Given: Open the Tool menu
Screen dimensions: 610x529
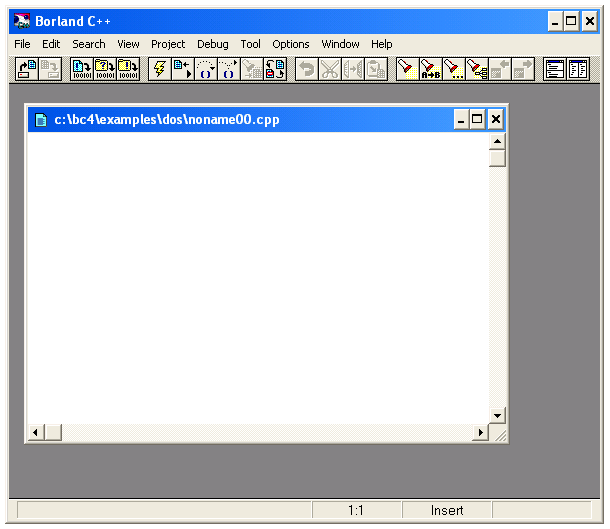Looking at the screenshot, I should click(x=251, y=44).
